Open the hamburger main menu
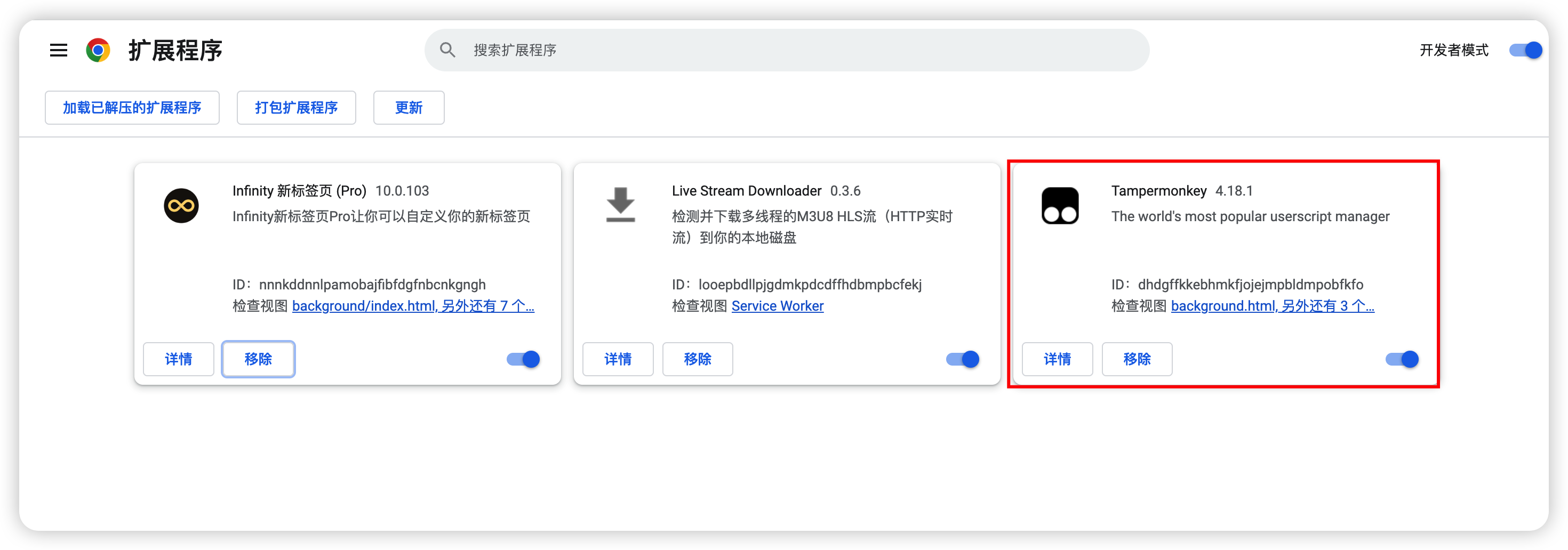The image size is (1568, 550). pyautogui.click(x=59, y=50)
